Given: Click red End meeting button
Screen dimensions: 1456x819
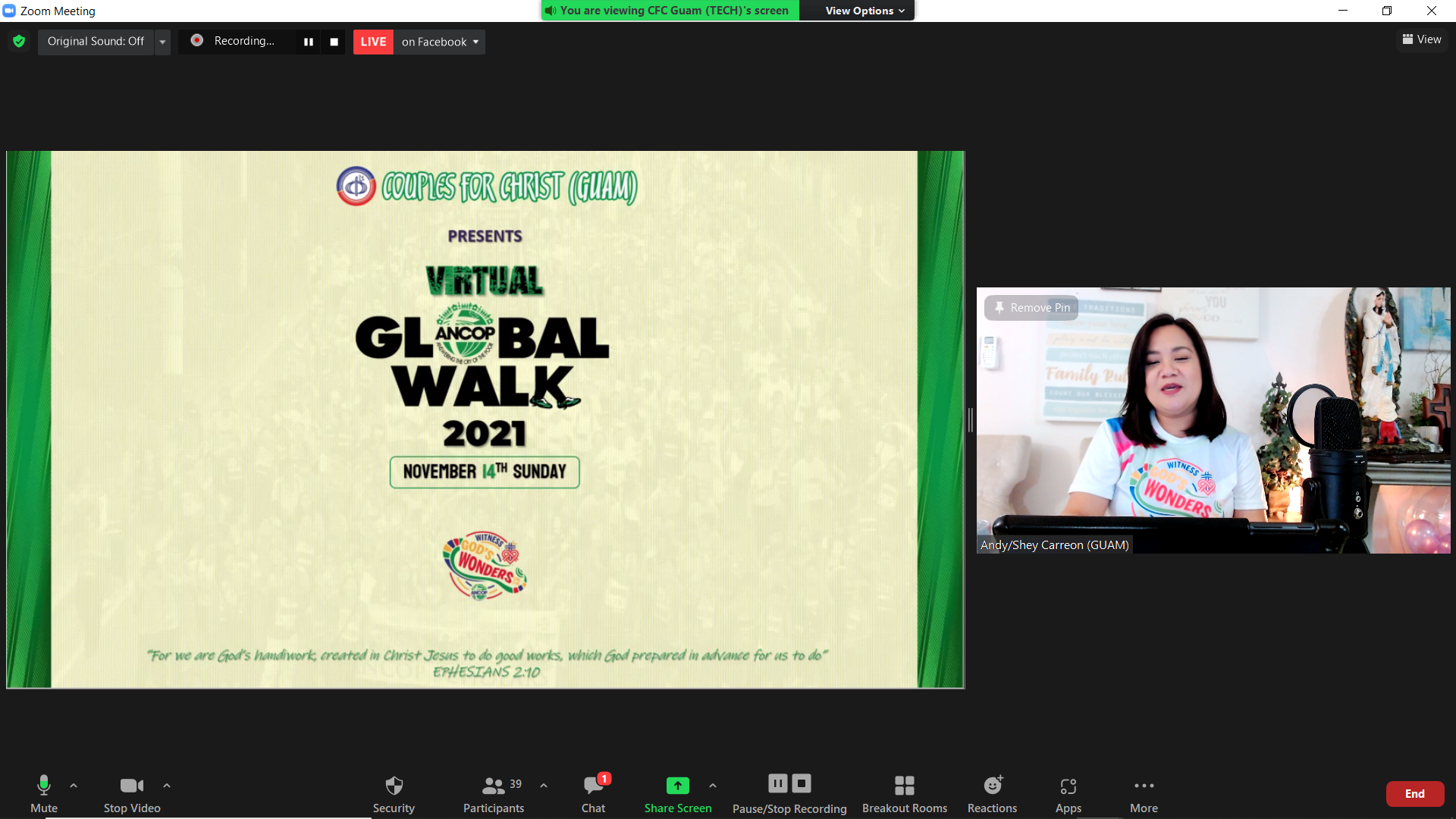Looking at the screenshot, I should point(1415,794).
